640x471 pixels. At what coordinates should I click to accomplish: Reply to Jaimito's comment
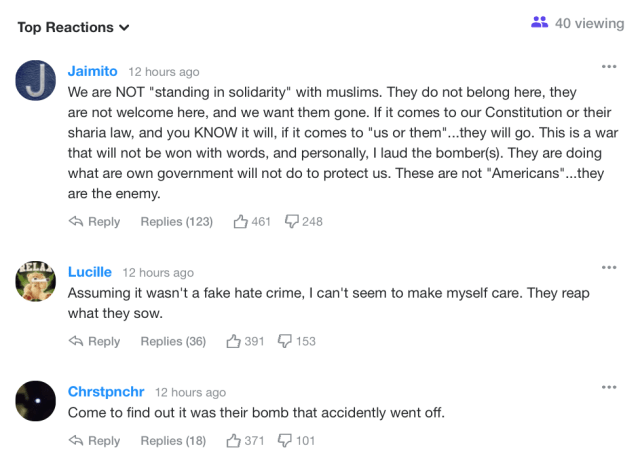pos(94,221)
